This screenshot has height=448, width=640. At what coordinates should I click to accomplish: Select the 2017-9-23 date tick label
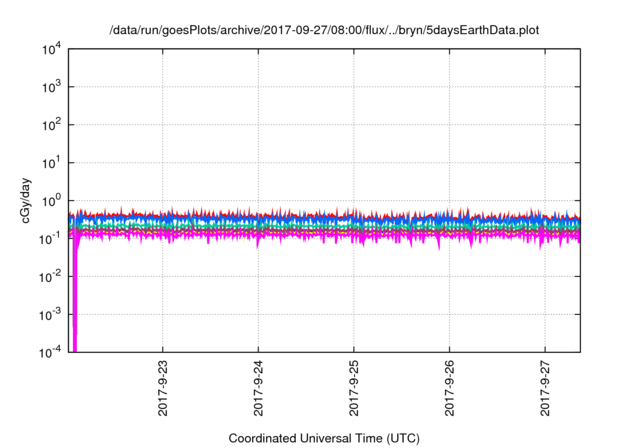162,388
